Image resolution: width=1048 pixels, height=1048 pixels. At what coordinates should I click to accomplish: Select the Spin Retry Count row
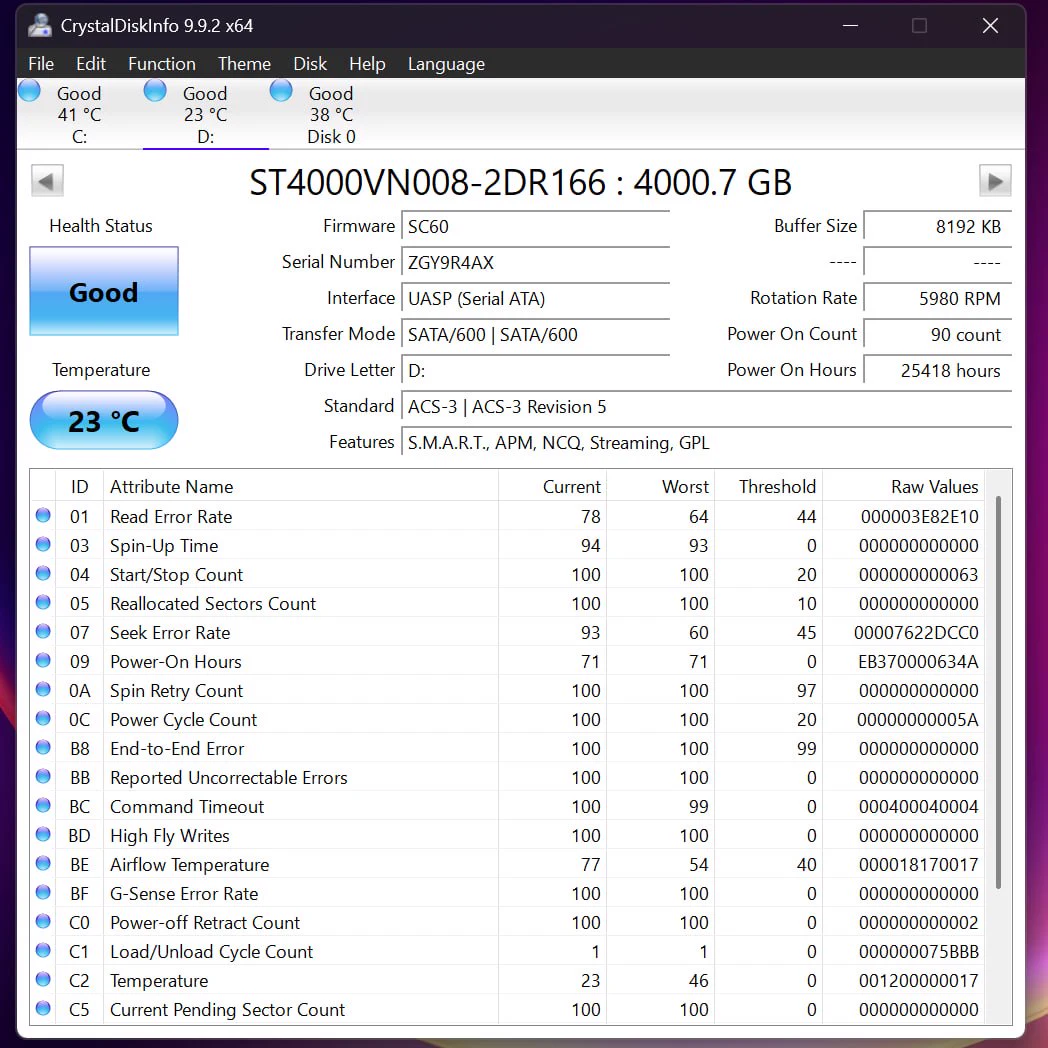click(x=508, y=690)
